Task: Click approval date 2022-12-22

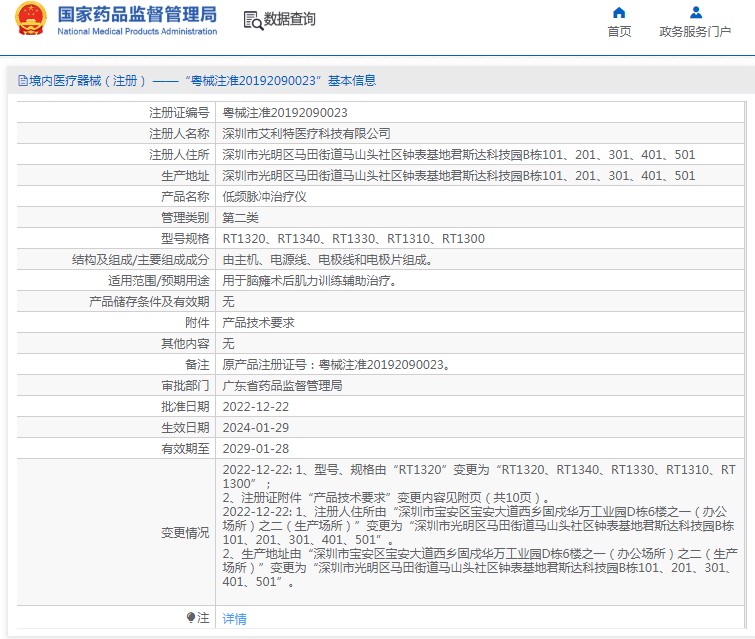Action: (x=256, y=407)
